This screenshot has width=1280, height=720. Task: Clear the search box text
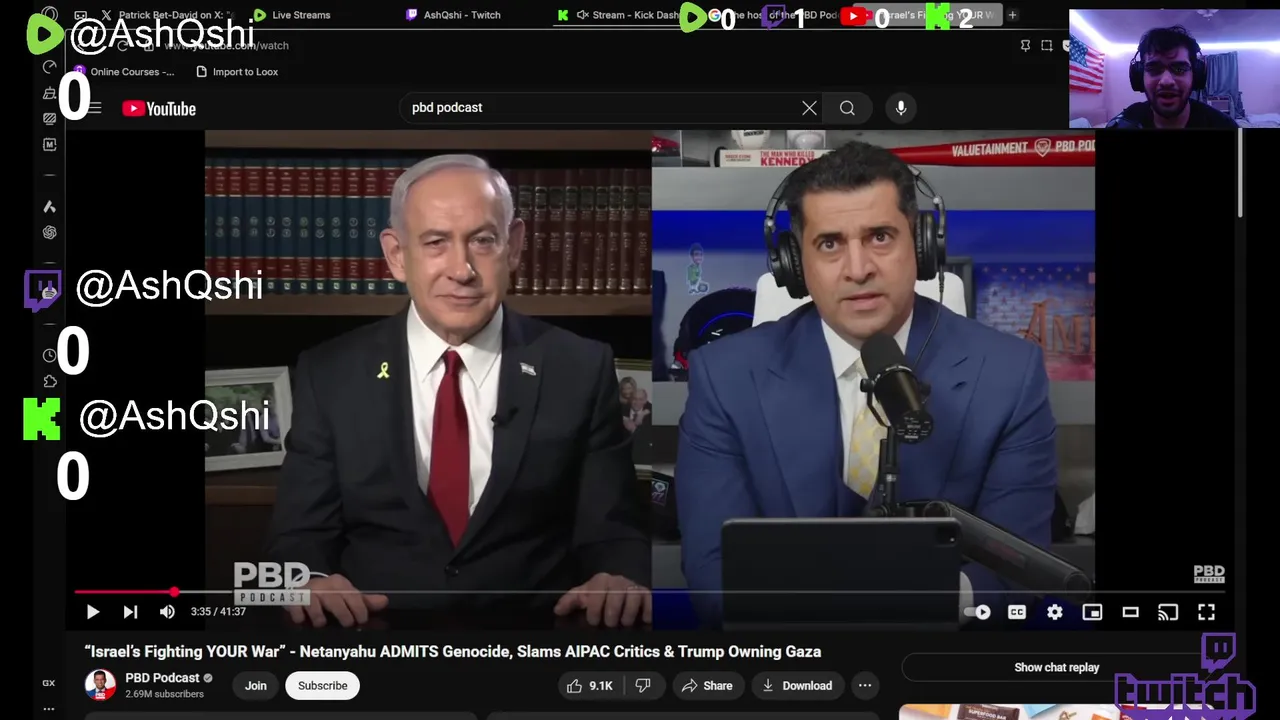[x=809, y=108]
